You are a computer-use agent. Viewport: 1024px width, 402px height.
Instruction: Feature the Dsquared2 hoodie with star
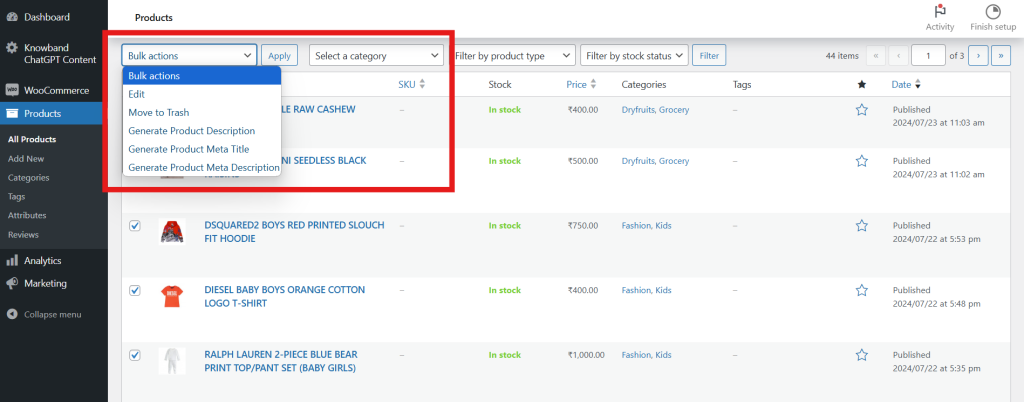[x=861, y=226]
